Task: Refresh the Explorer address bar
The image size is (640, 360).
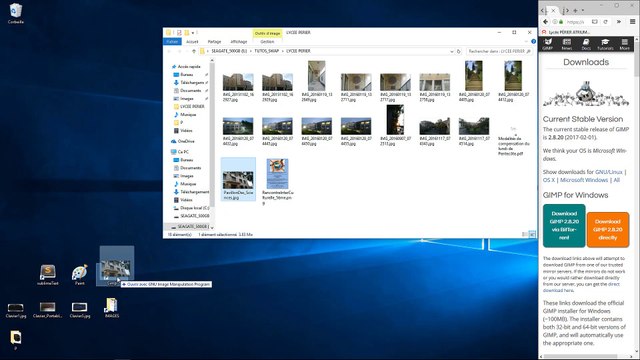Action: tap(459, 51)
